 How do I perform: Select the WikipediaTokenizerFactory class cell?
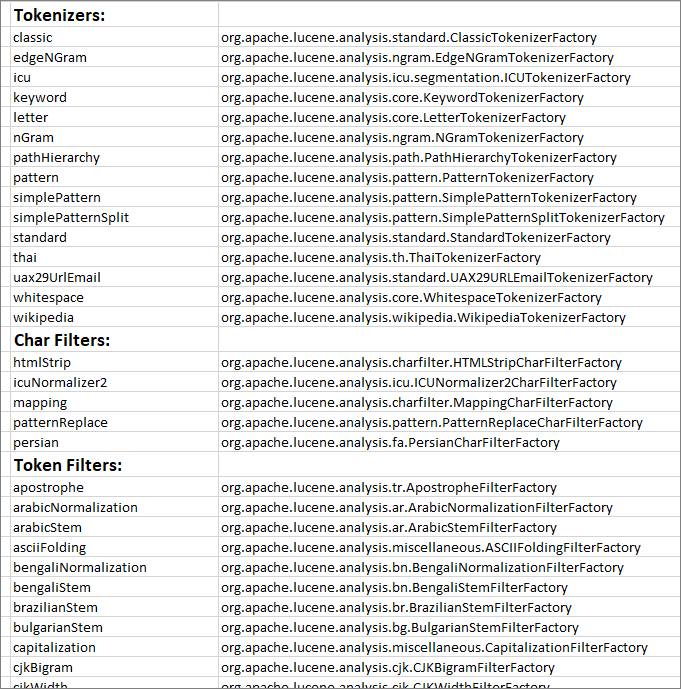click(x=423, y=318)
